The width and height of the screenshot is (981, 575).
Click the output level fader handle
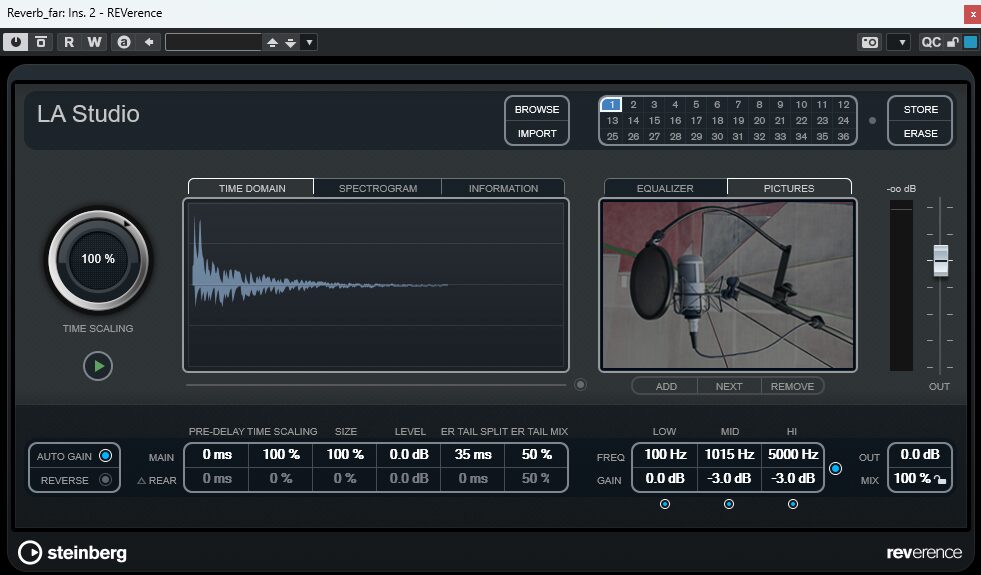pyautogui.click(x=940, y=259)
